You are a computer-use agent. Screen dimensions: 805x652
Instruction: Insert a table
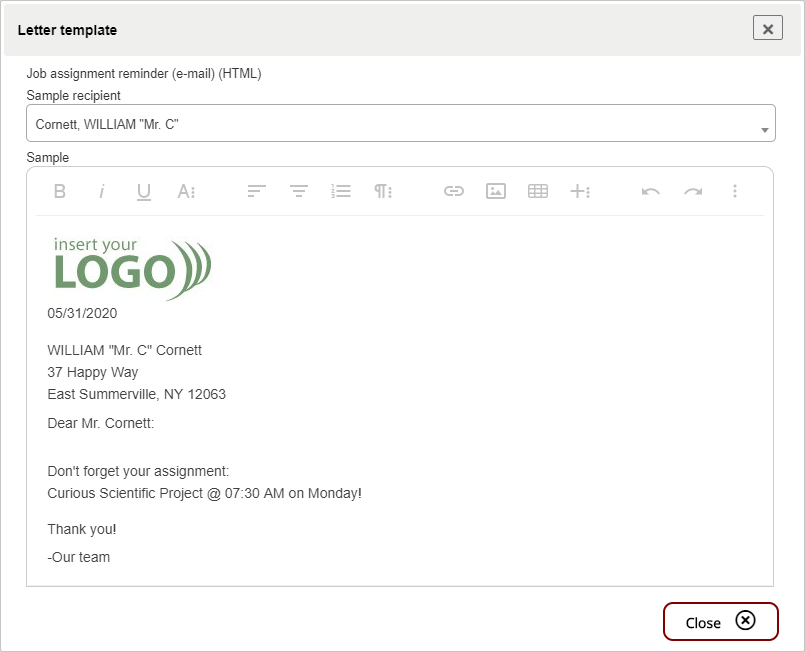pyautogui.click(x=538, y=191)
